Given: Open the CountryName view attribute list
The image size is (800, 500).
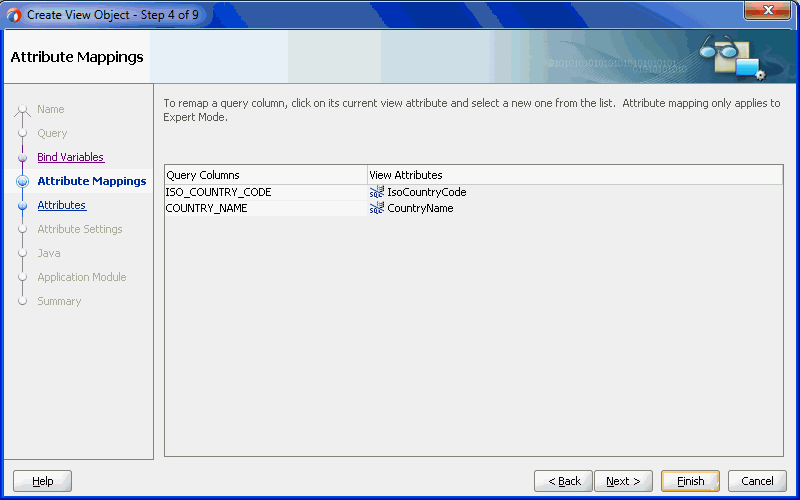Looking at the screenshot, I should (x=575, y=208).
